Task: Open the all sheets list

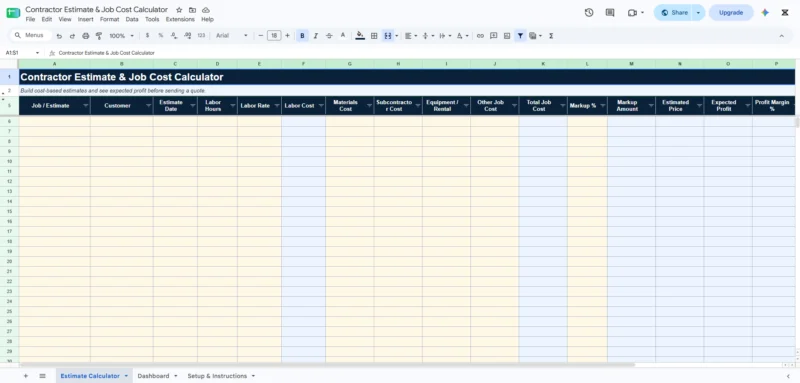Action: (x=42, y=376)
